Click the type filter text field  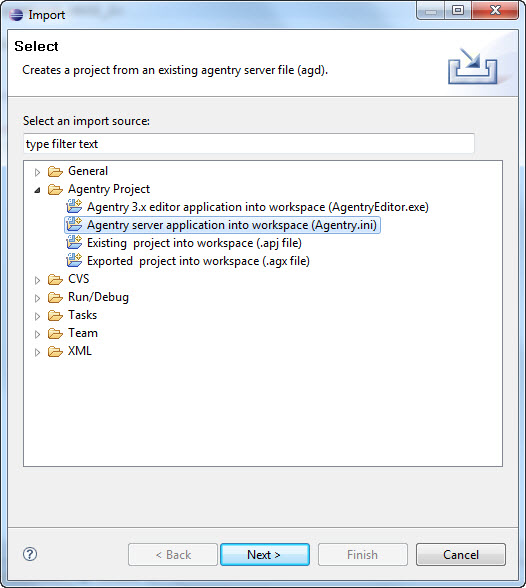(x=249, y=144)
